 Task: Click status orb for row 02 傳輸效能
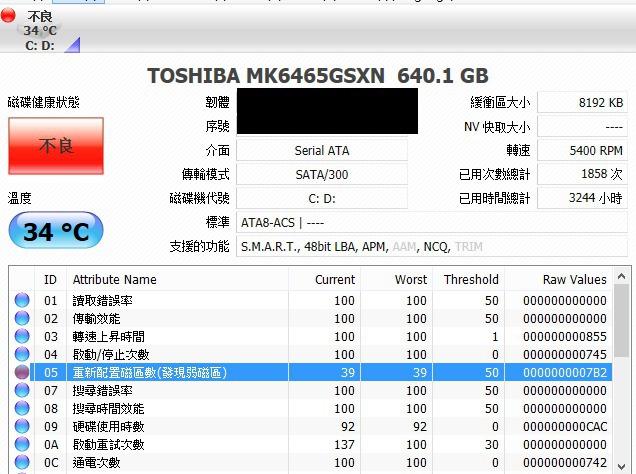22,318
